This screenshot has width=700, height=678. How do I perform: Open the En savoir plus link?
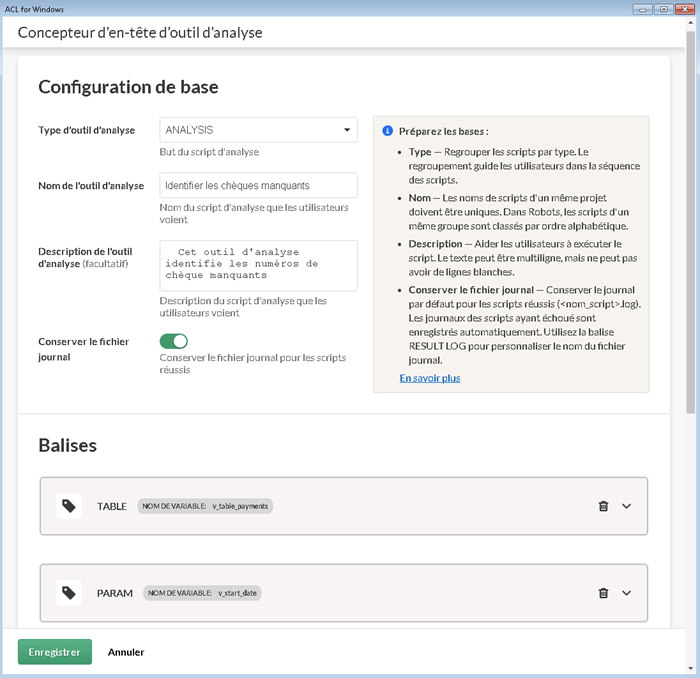click(x=430, y=379)
